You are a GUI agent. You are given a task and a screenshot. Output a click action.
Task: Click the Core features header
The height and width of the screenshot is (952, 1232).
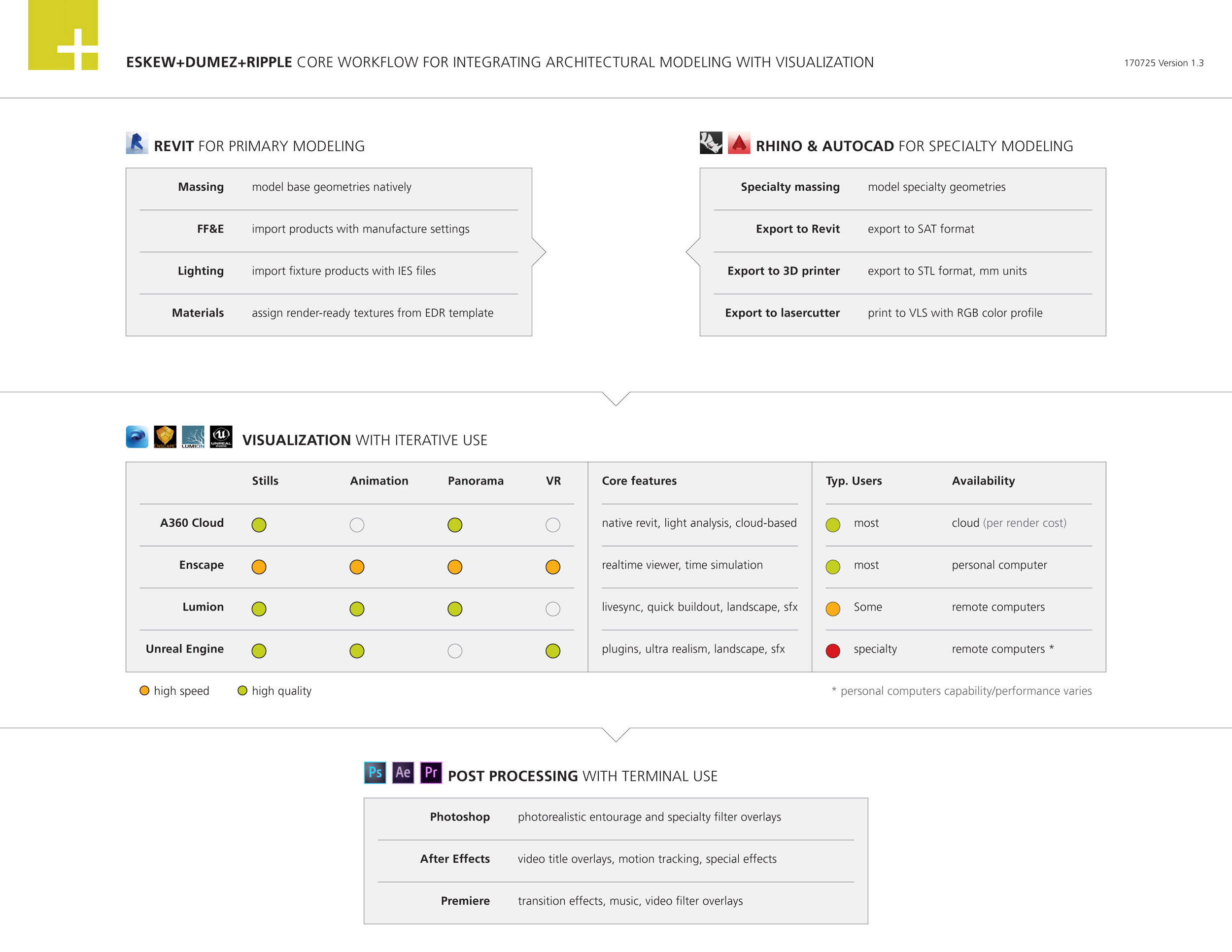[639, 480]
